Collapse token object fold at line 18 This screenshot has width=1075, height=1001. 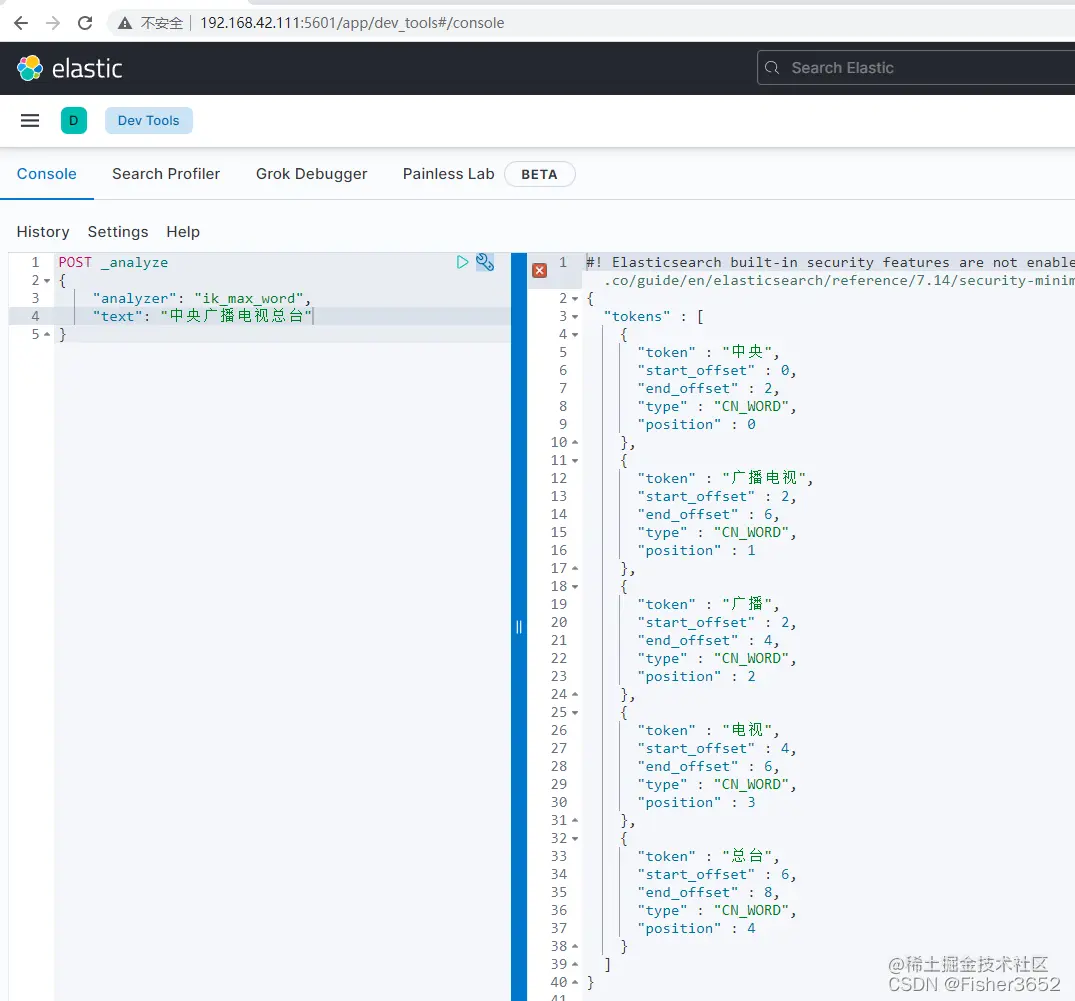[x=575, y=587]
